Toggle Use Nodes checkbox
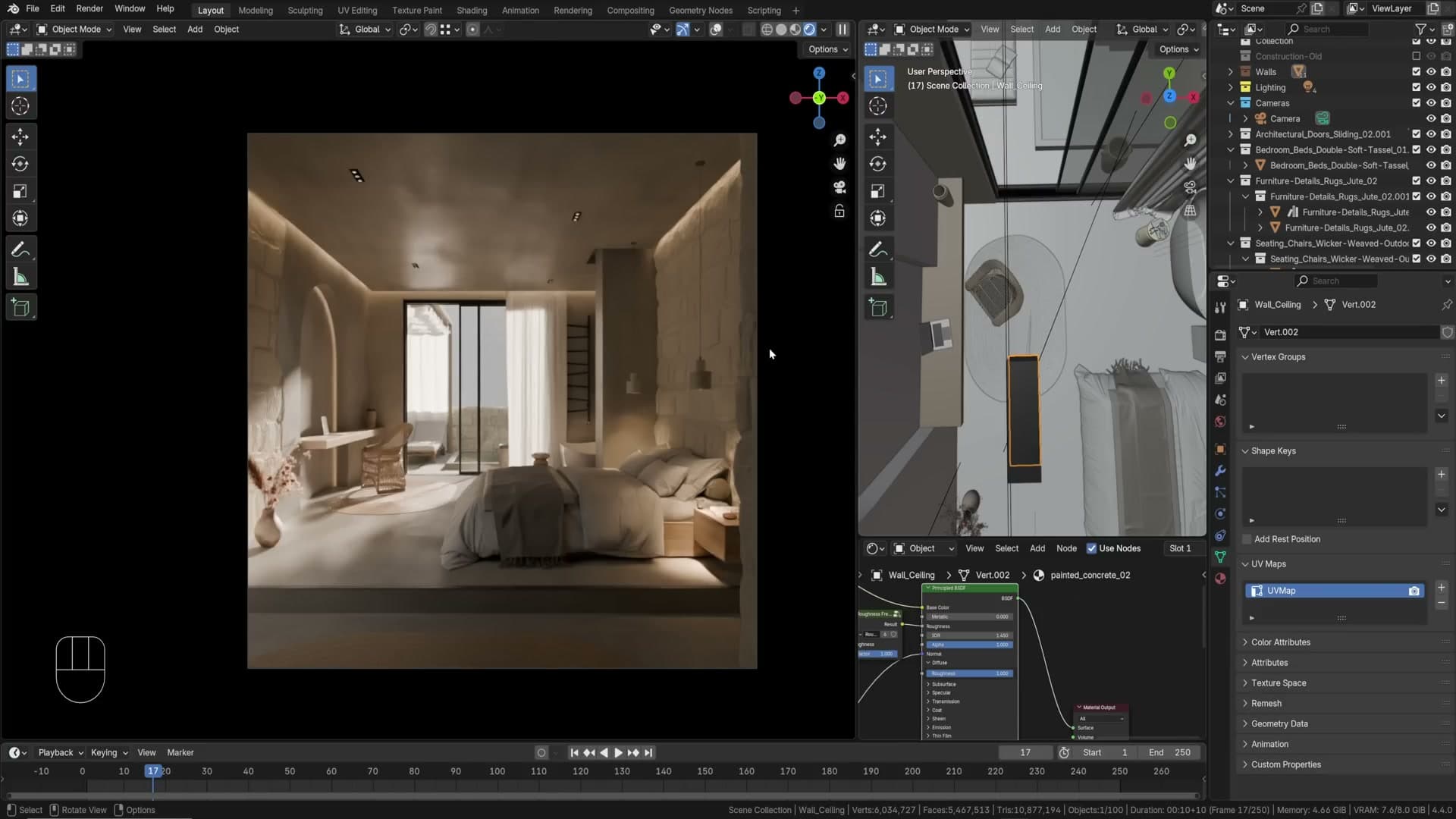 click(1091, 548)
